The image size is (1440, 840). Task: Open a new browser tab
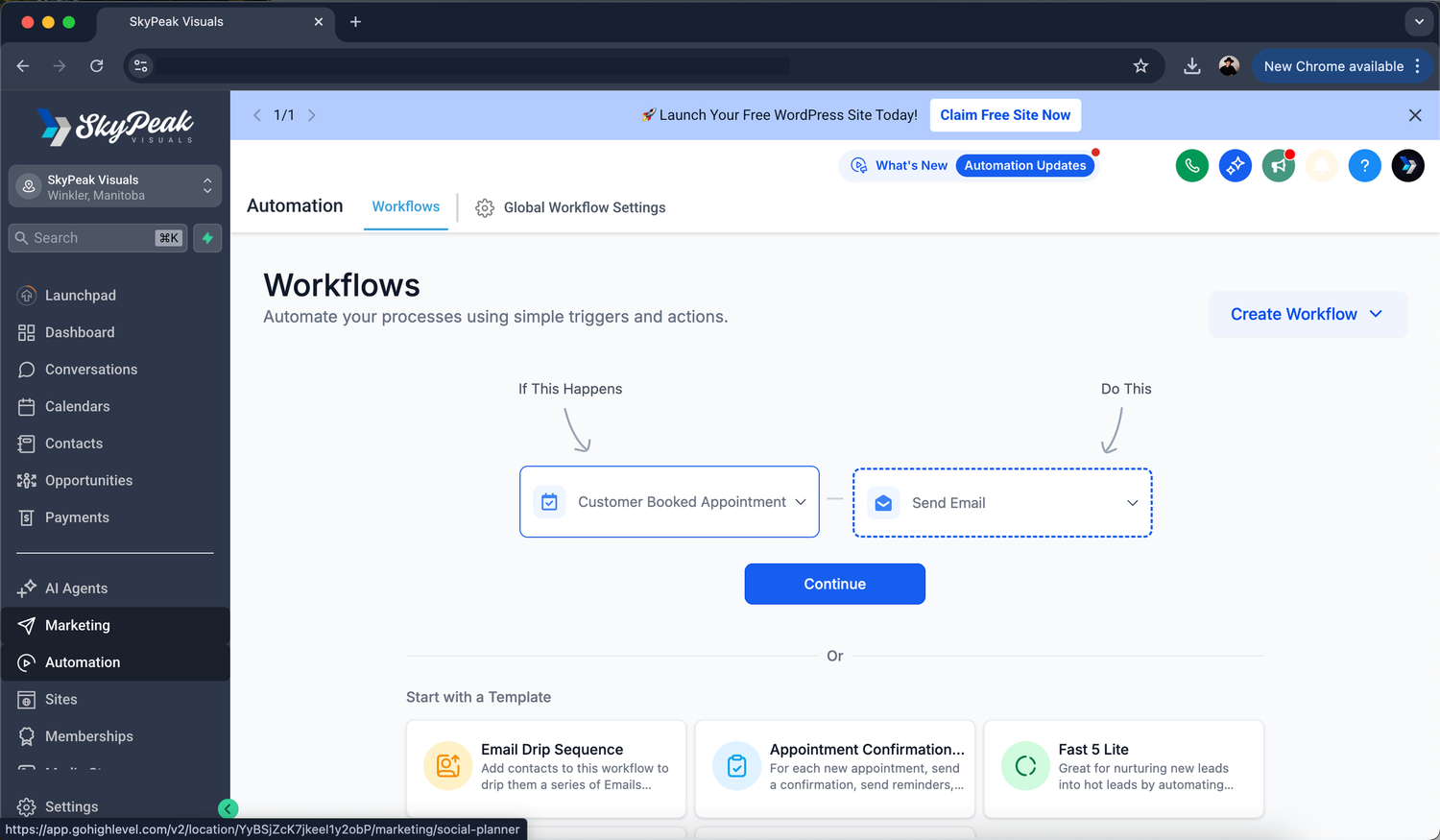(x=355, y=21)
